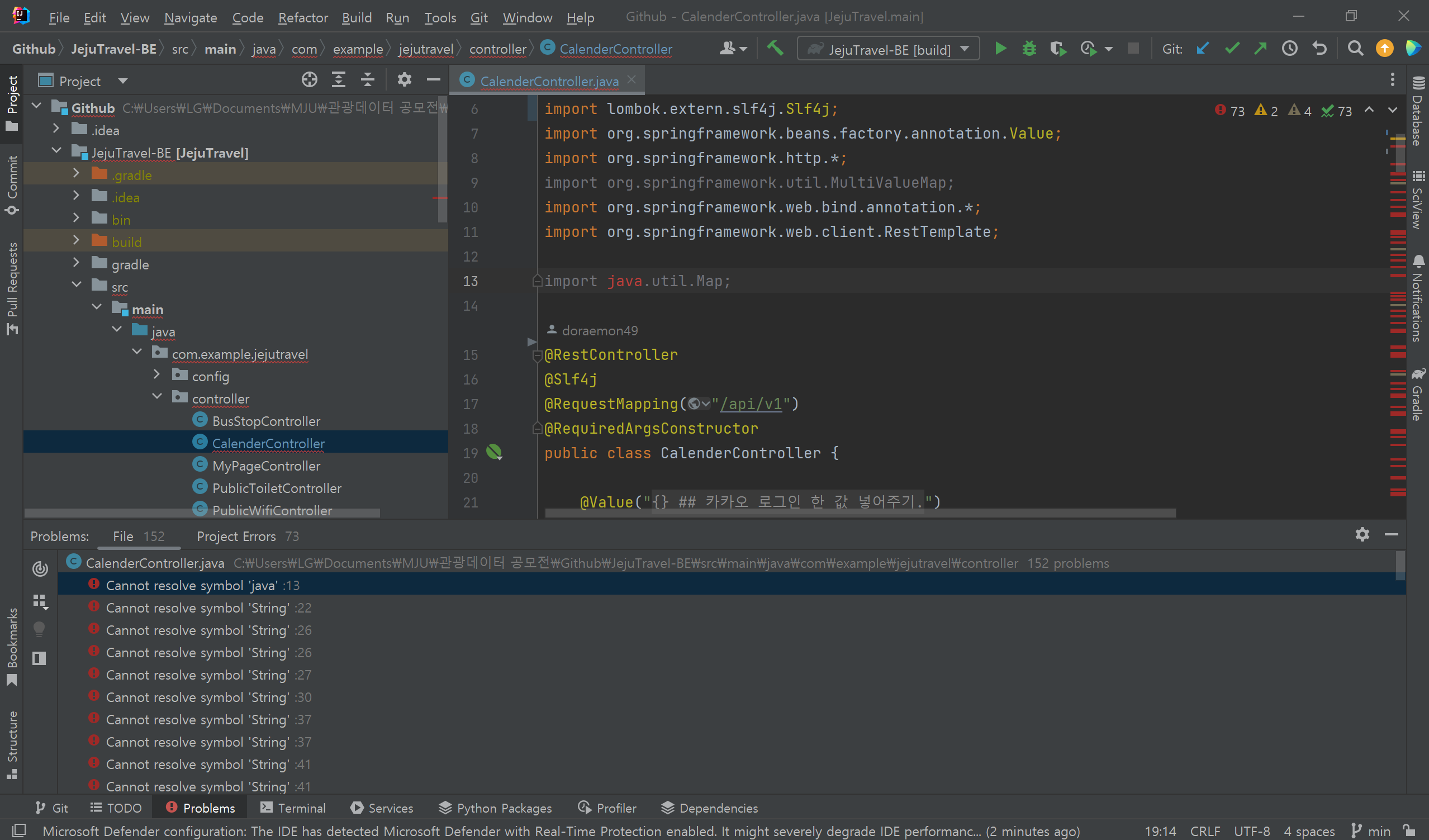Click the Build hammer icon
This screenshot has height=840, width=1429.
tap(775, 49)
